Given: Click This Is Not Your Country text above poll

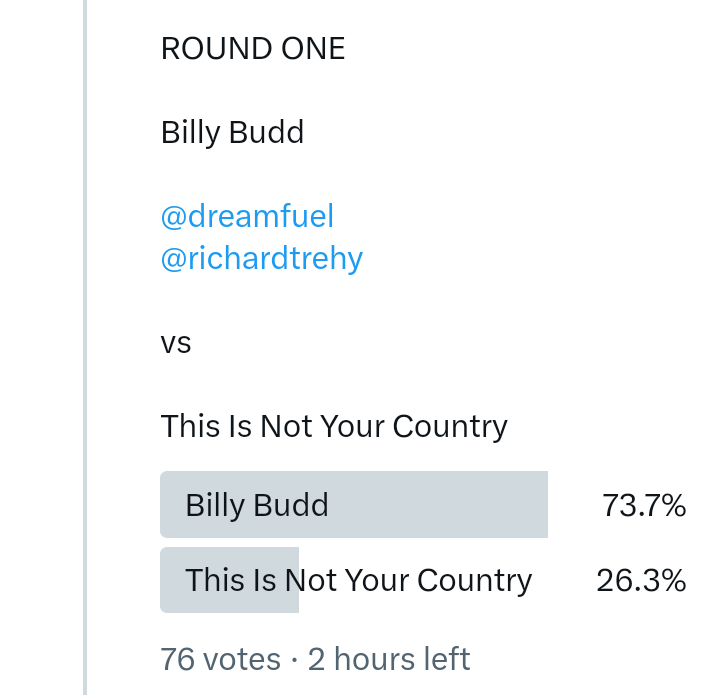Looking at the screenshot, I should (334, 427).
